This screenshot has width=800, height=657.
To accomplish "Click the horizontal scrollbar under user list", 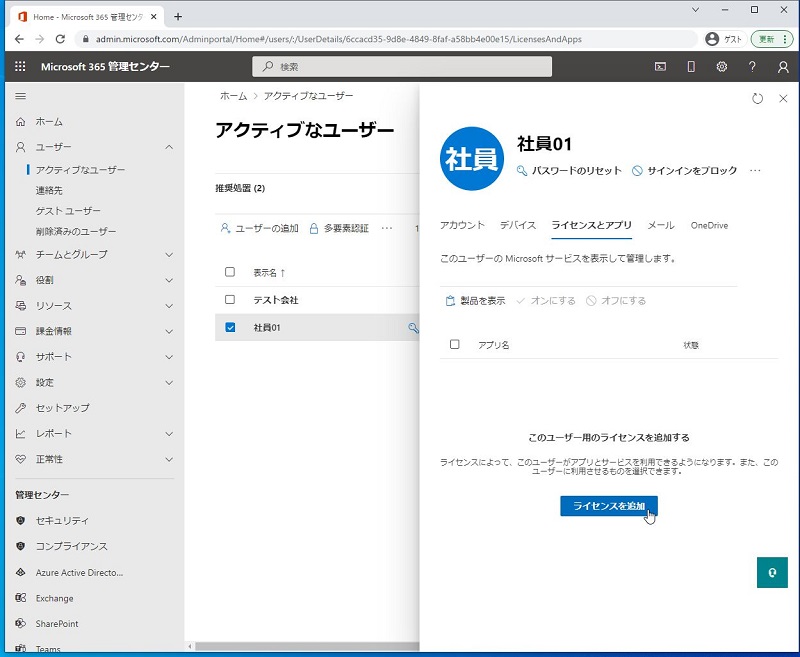I will click(x=306, y=646).
